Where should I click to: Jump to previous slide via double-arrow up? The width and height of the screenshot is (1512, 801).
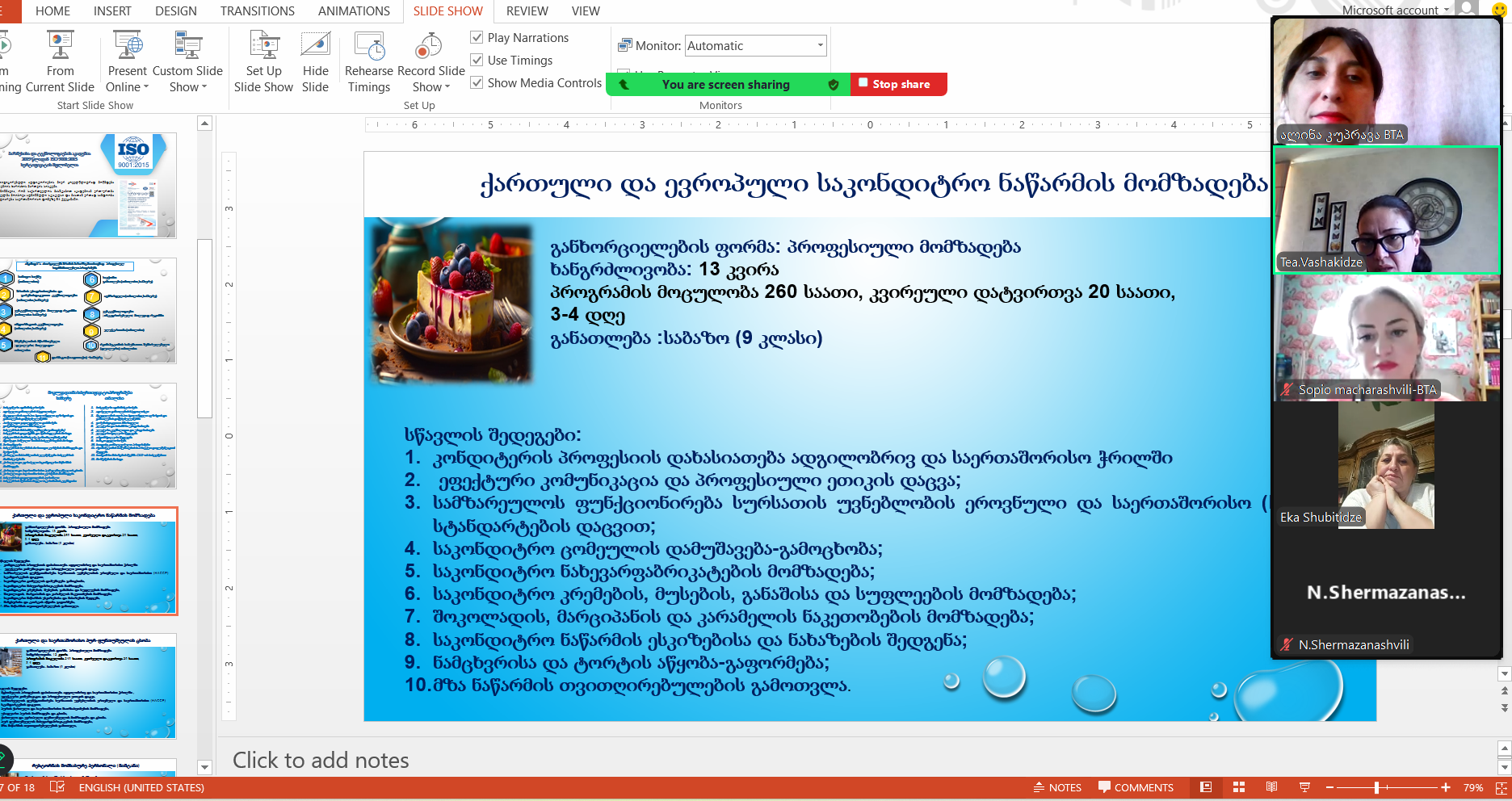click(1504, 691)
